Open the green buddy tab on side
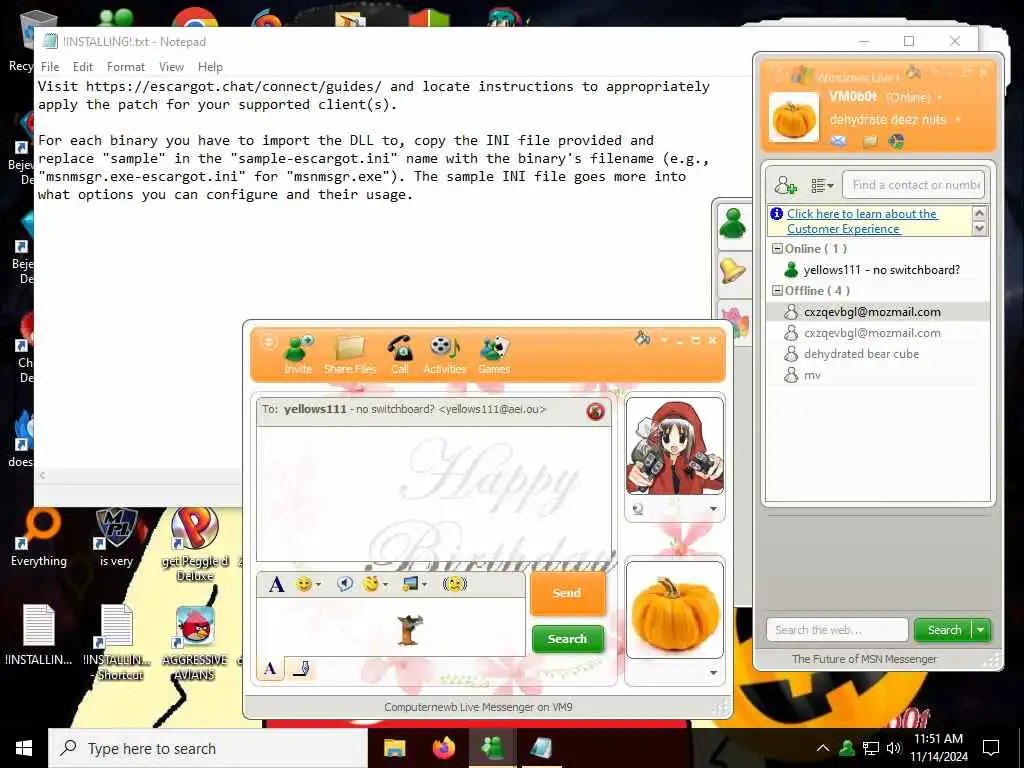Image resolution: width=1024 pixels, height=768 pixels. click(x=733, y=224)
